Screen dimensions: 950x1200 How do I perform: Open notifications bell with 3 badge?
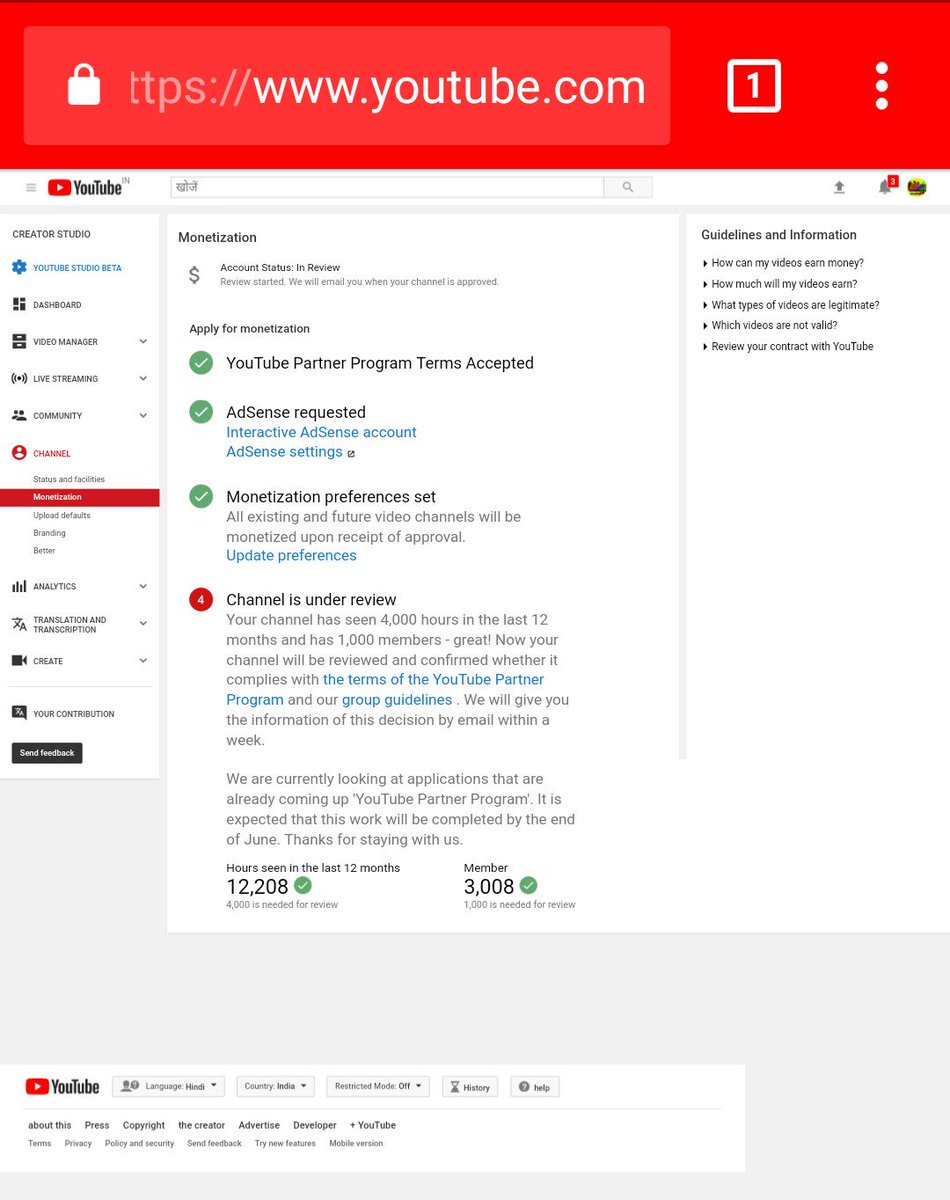click(x=886, y=186)
